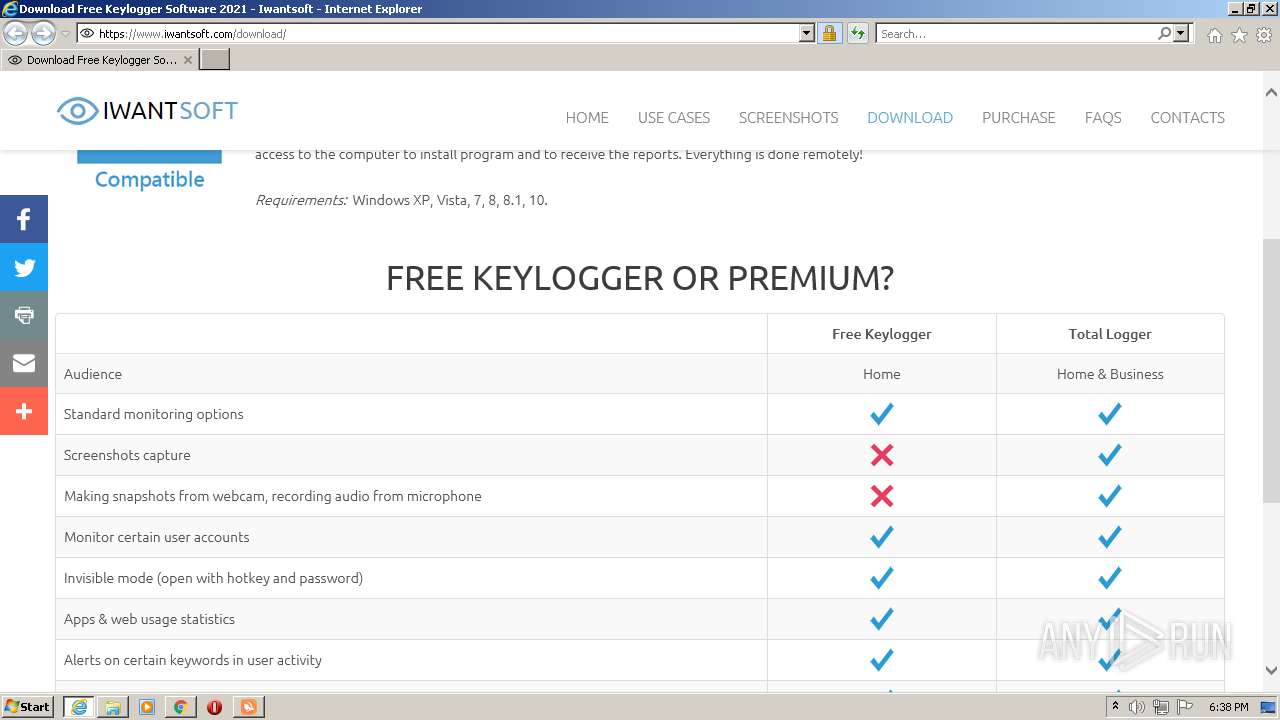This screenshot has width=1280, height=720.
Task: Open more sharing options plus icon
Action: pyautogui.click(x=24, y=411)
